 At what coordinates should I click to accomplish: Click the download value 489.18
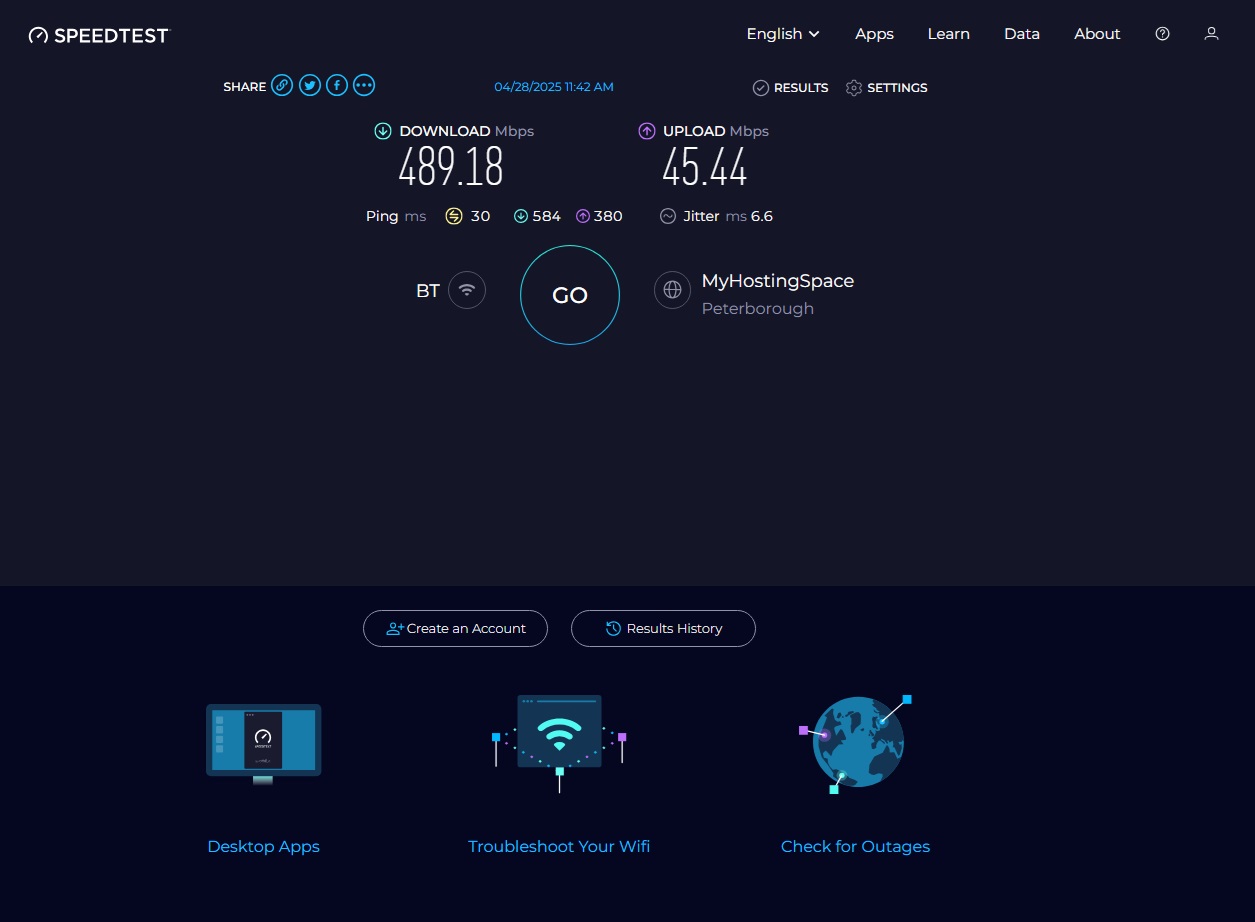click(x=451, y=167)
